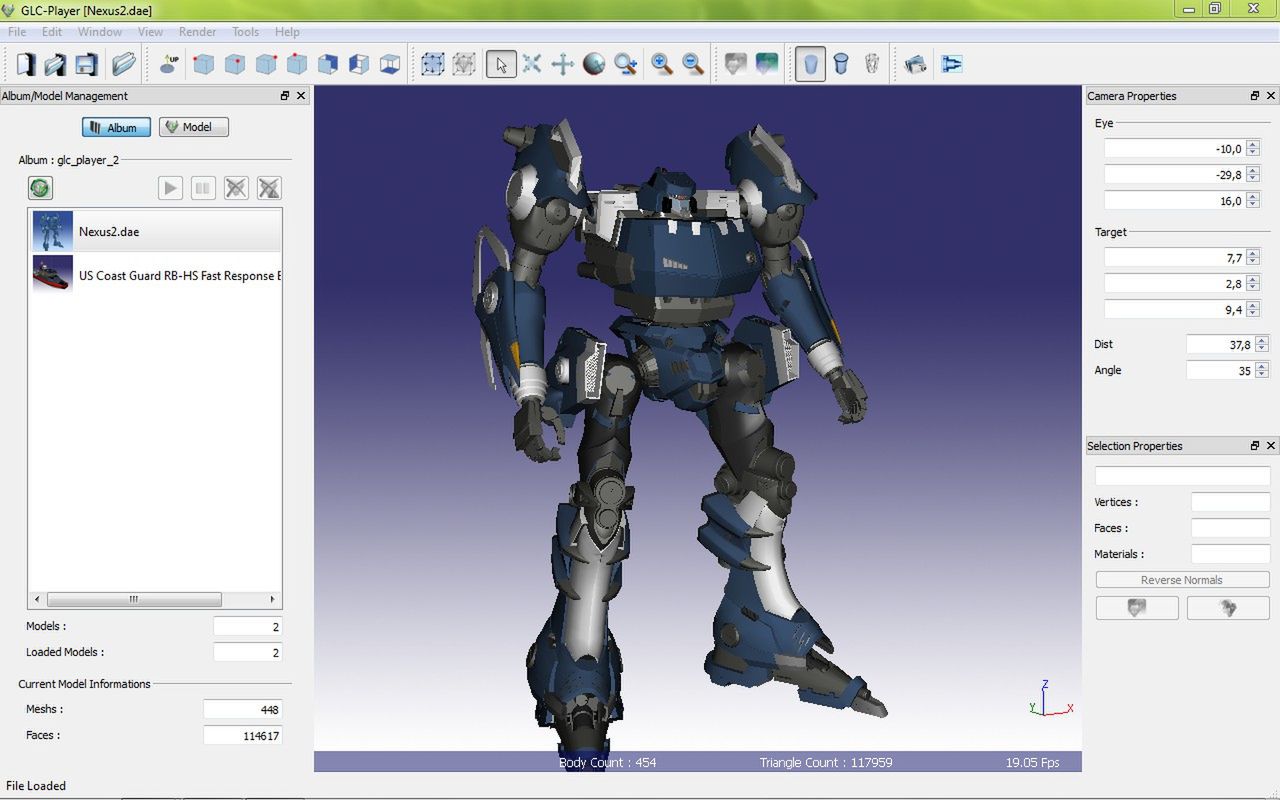The image size is (1280, 800).
Task: Click the Save Album floppy disk icon
Action: coord(86,64)
